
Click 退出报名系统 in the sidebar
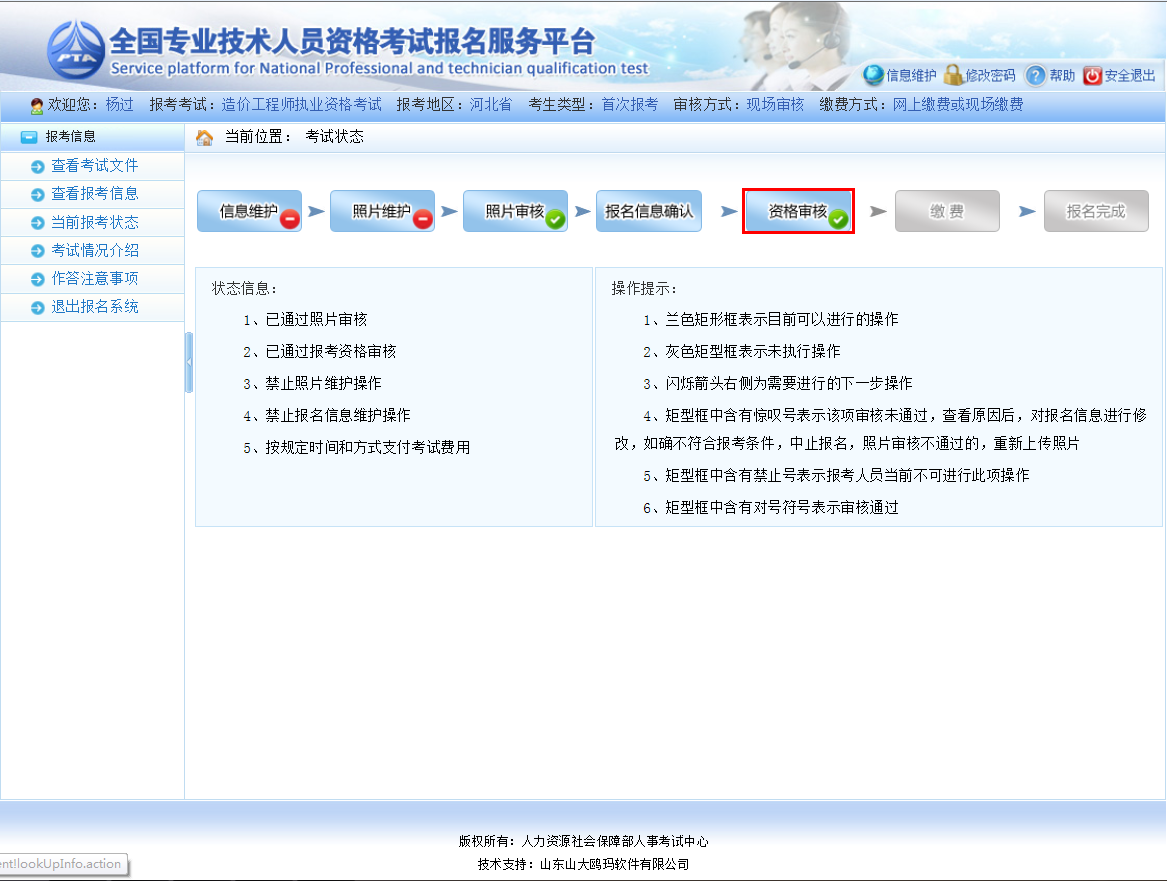[x=94, y=307]
